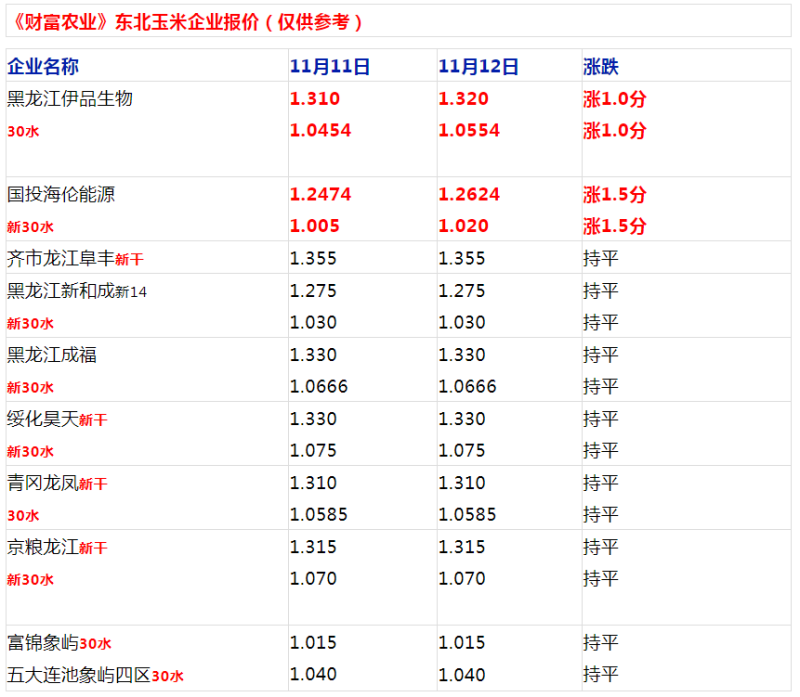Viewport: 800px width, 697px height.
Task: Select the price value 1.2474
Action: coord(320,194)
